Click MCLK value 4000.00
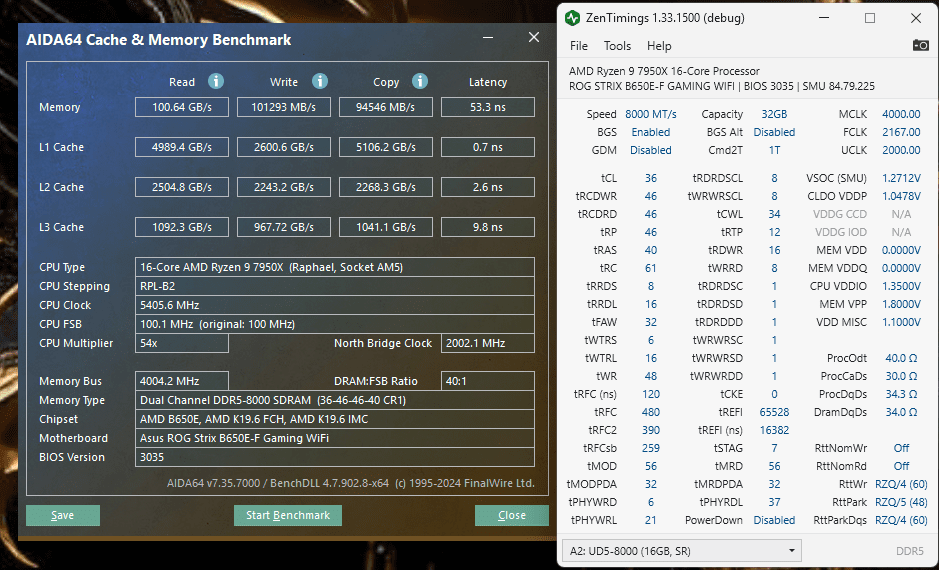 pos(901,114)
